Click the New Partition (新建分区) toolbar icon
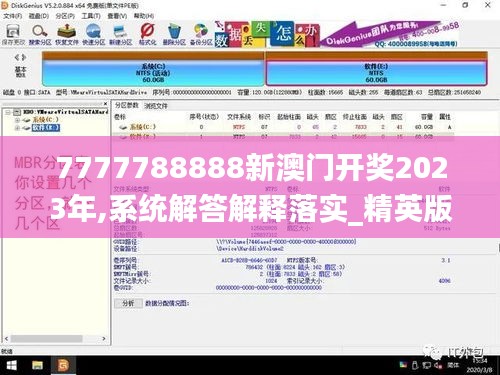This screenshot has width=500, height=375. 121,34
